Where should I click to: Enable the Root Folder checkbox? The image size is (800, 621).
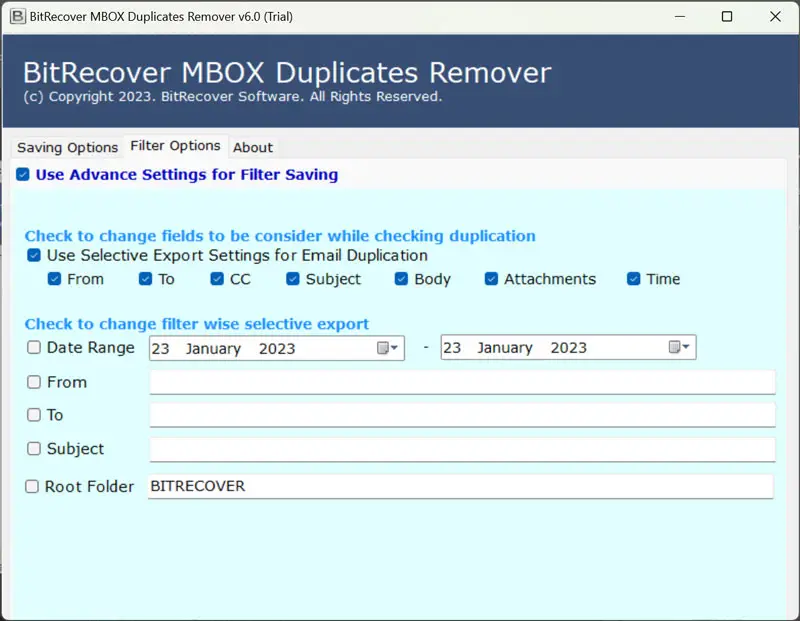[32, 486]
